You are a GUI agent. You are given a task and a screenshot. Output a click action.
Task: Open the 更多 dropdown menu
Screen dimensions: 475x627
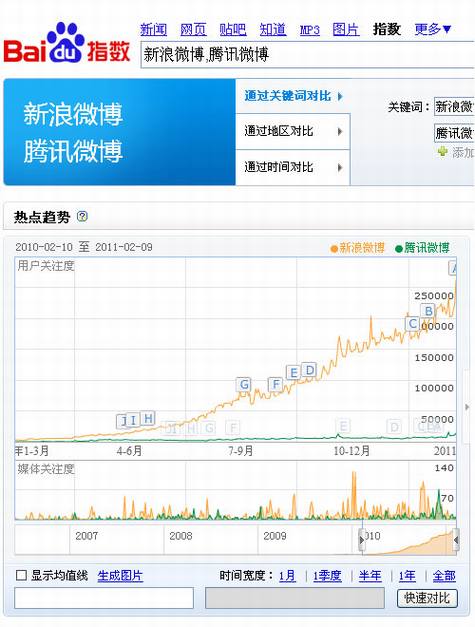pos(433,29)
